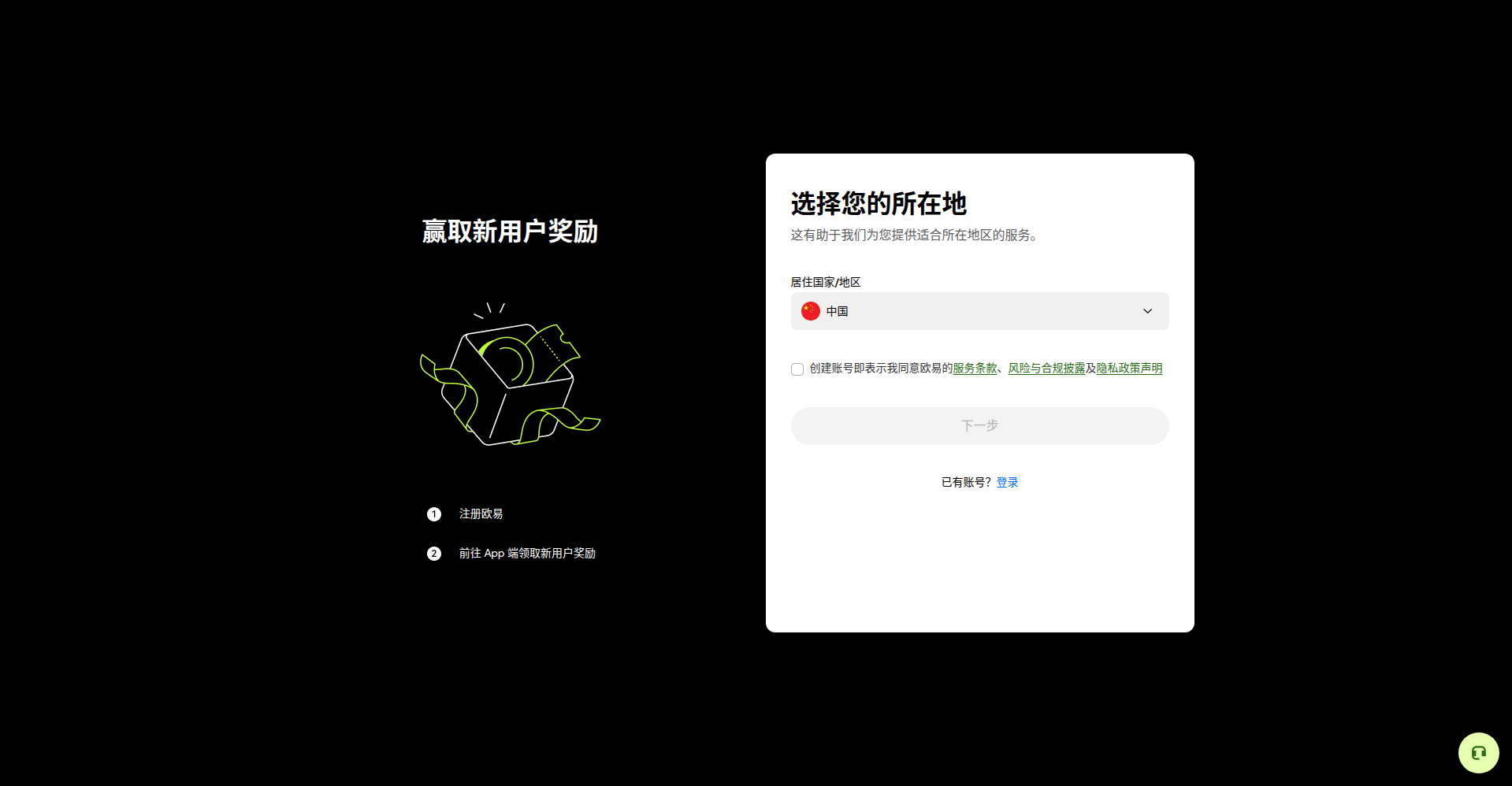Open the 居住国家/地区 dropdown showing 中国

click(x=979, y=311)
